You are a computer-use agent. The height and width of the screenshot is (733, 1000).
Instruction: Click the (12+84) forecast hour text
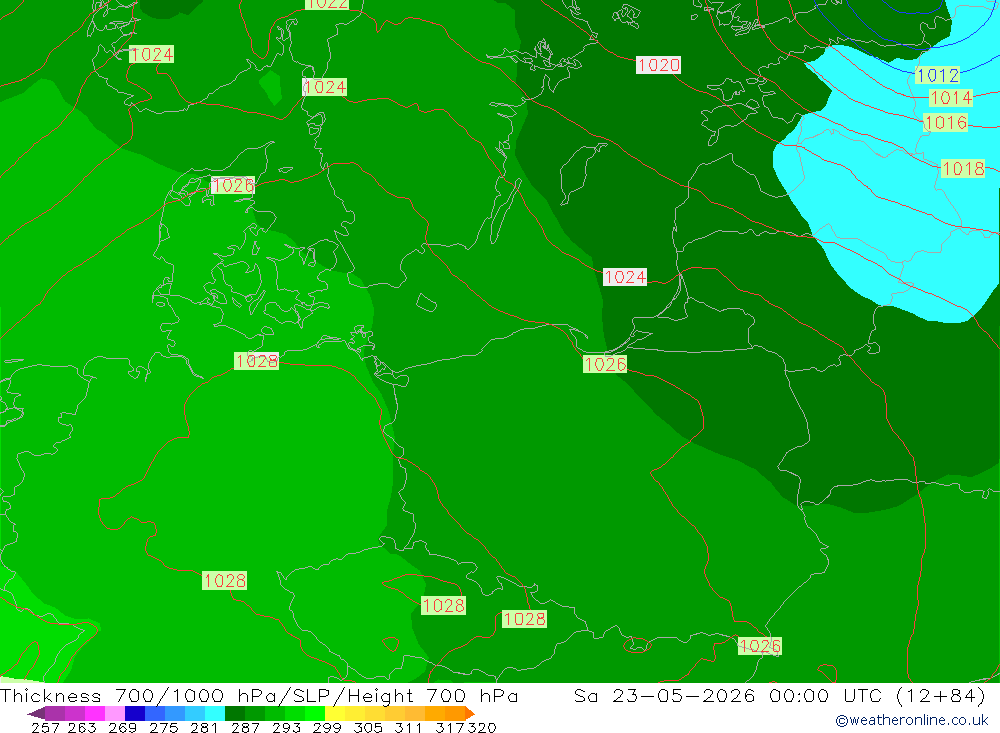point(941,695)
